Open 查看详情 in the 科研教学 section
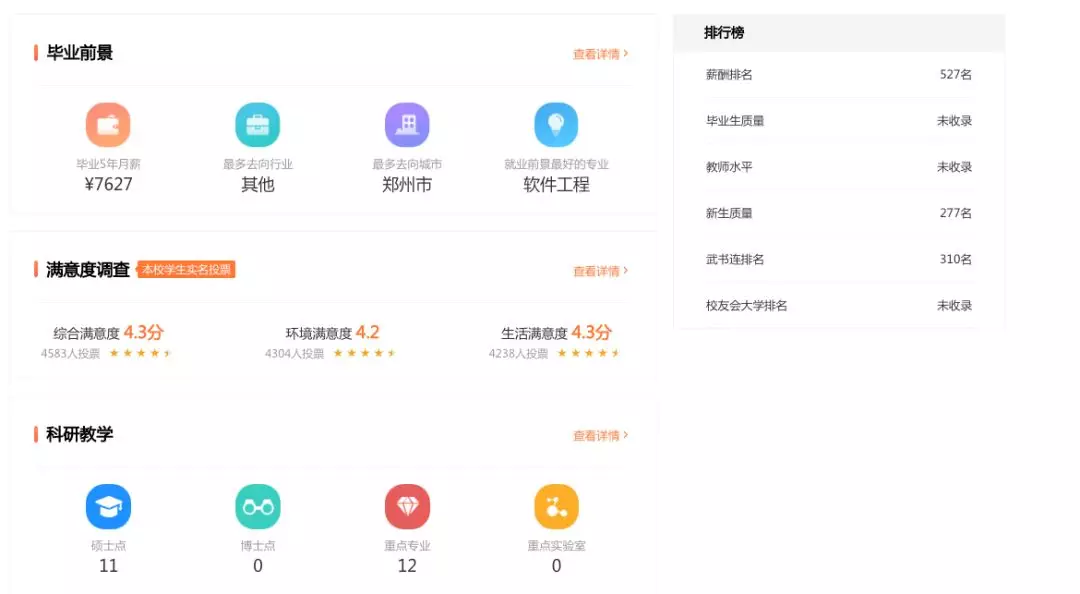The width and height of the screenshot is (1080, 594). (x=596, y=435)
